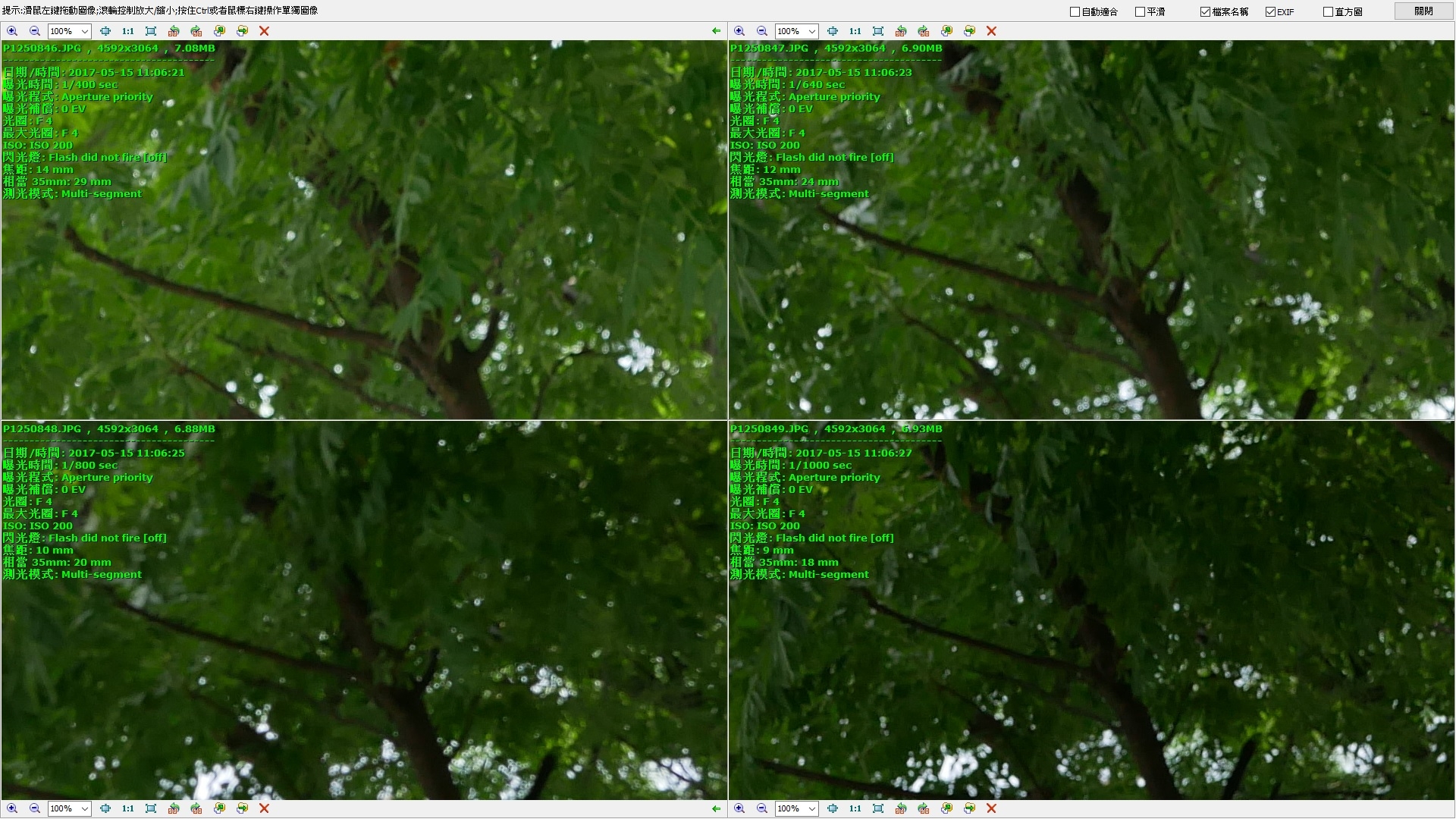Click the 關閉 close button
This screenshot has width=1456, height=819.
pos(1423,11)
